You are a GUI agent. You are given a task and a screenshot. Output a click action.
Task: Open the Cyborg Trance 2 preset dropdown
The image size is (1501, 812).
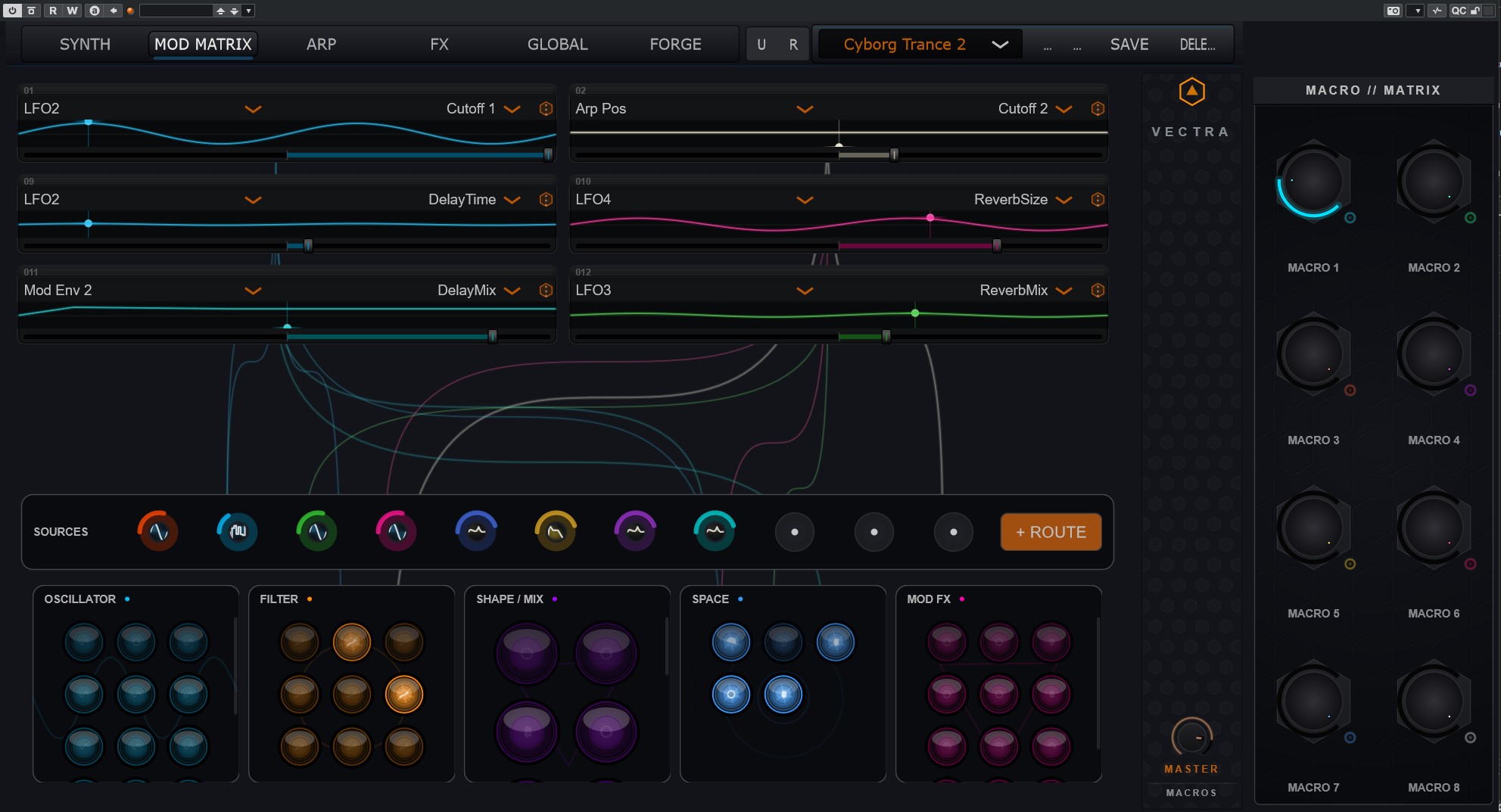(999, 45)
